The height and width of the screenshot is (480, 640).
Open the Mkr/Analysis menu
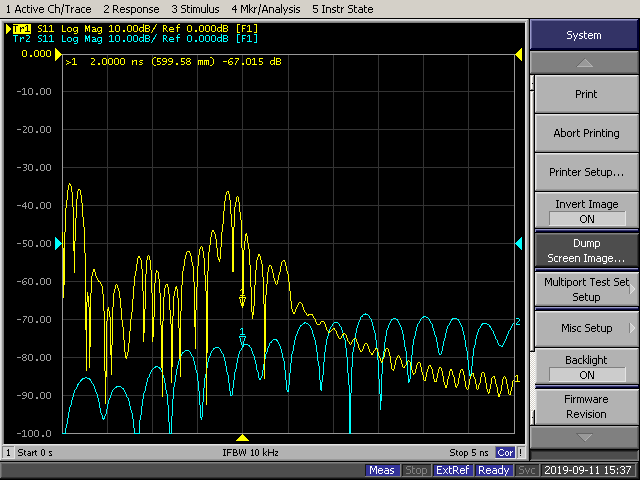click(x=266, y=9)
